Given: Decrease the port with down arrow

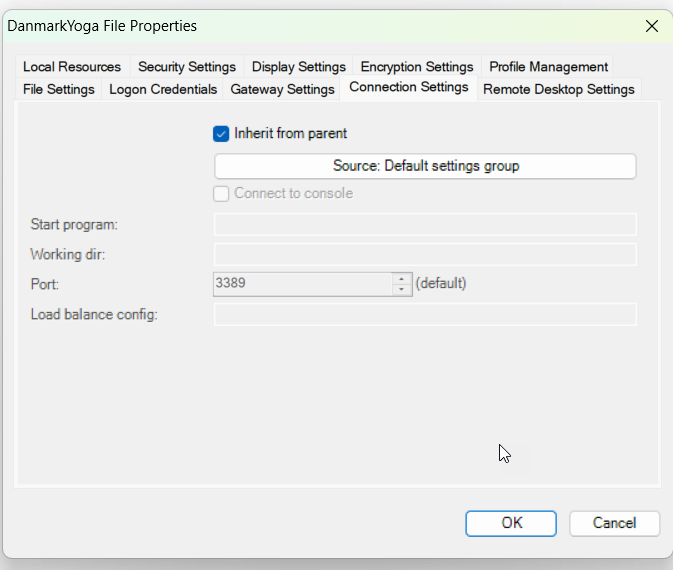Looking at the screenshot, I should pos(401,289).
